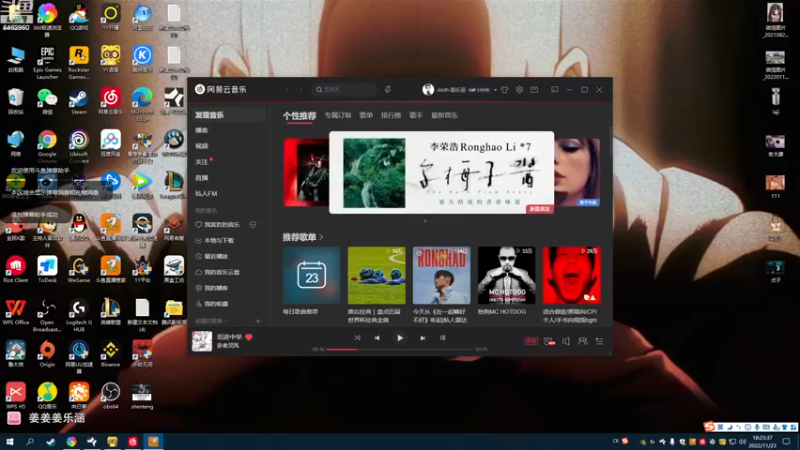Click NetEase Music red taskbar icon

point(133,442)
